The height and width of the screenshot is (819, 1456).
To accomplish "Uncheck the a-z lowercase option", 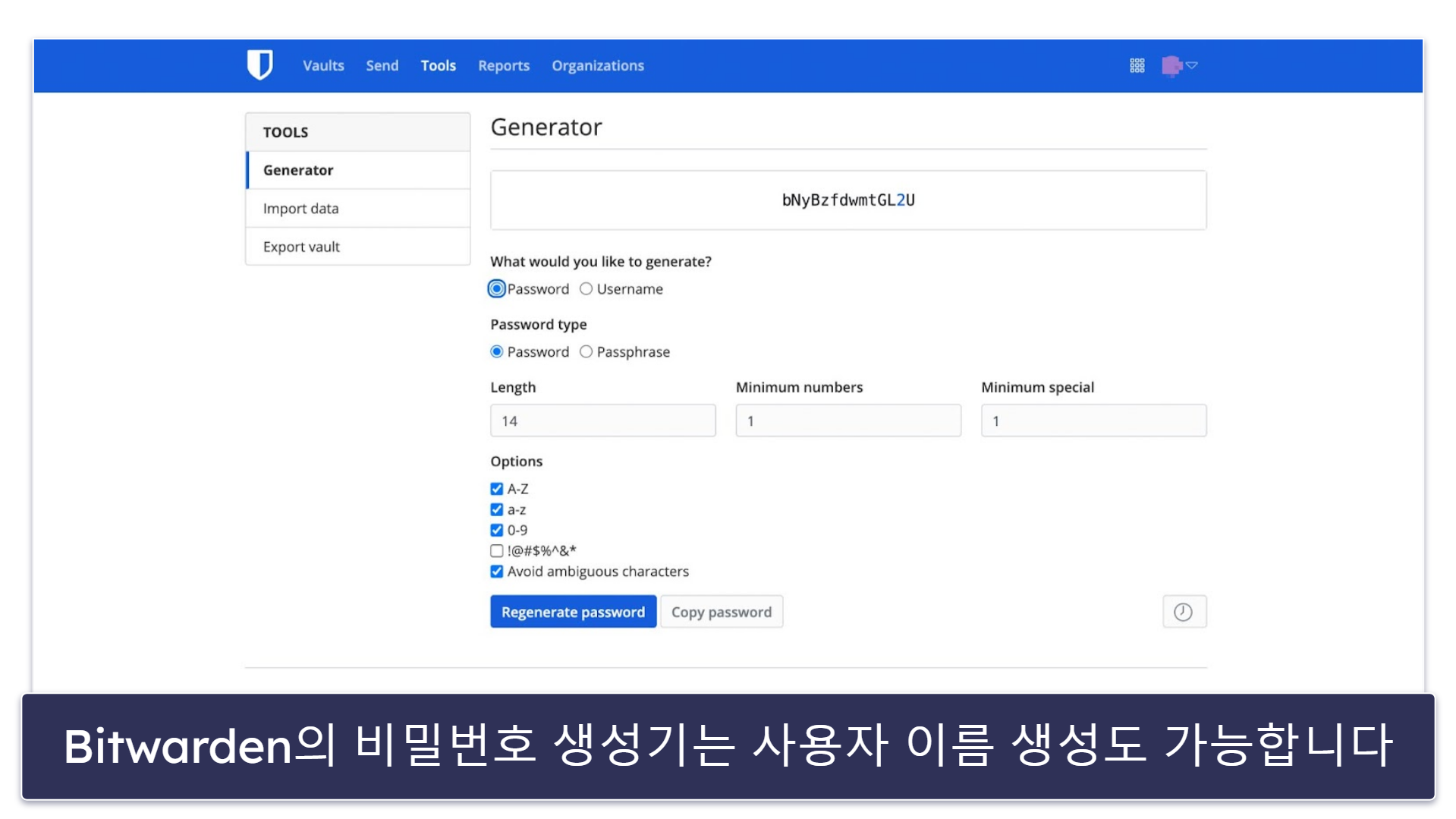I will 497,509.
